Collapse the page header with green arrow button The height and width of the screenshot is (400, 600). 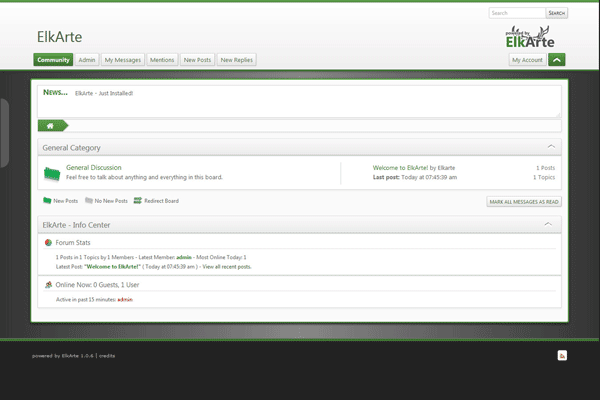(557, 60)
